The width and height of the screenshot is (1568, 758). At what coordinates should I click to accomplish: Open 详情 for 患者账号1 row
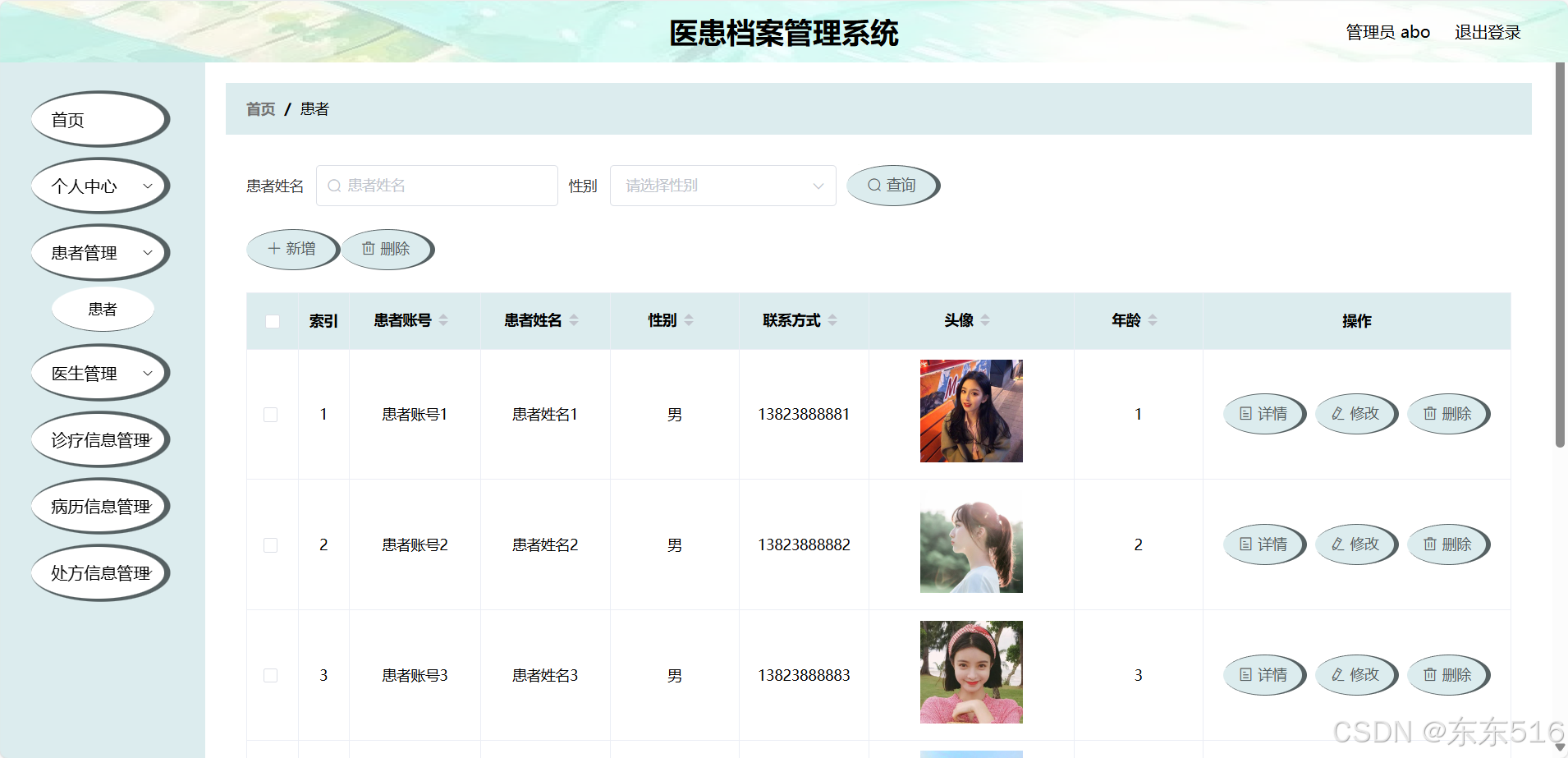(x=1264, y=414)
